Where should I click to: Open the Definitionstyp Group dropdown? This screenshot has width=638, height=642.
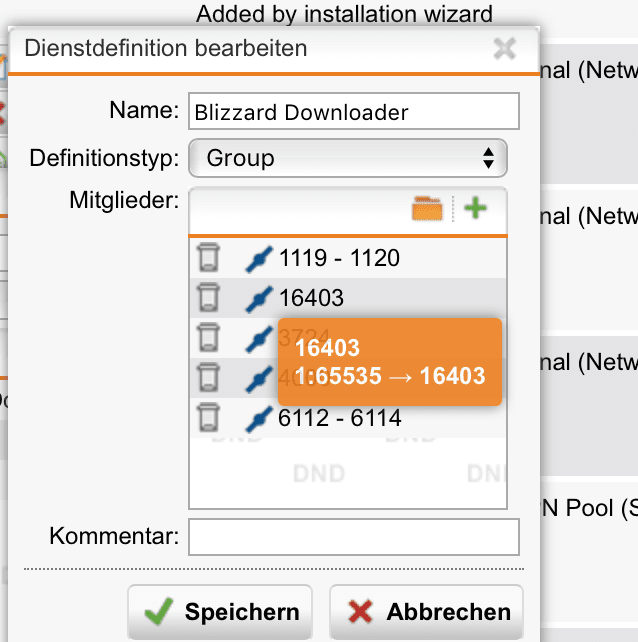click(x=348, y=158)
